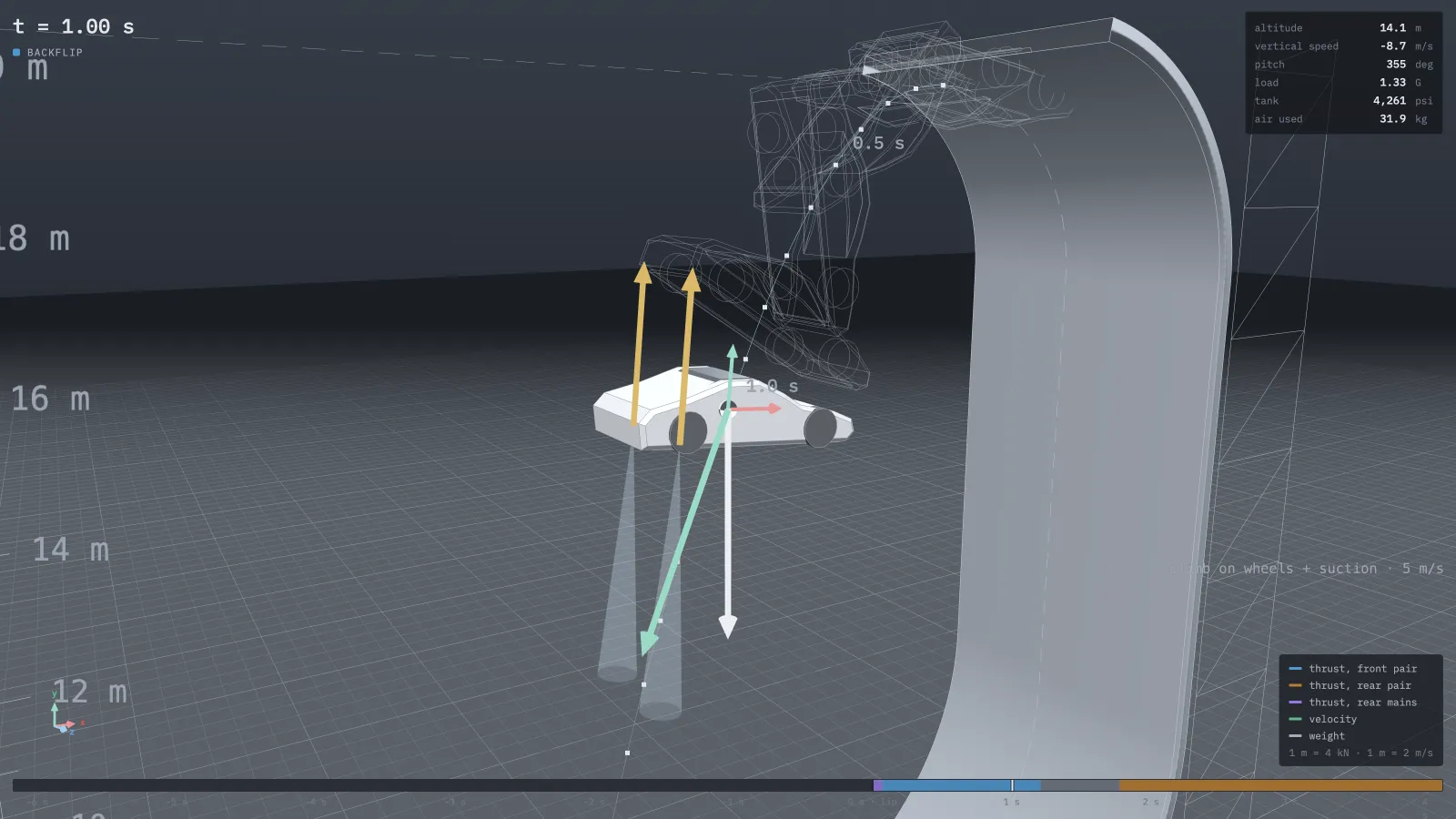
Task: Click the grey weight legend swatch
Action: click(1295, 736)
